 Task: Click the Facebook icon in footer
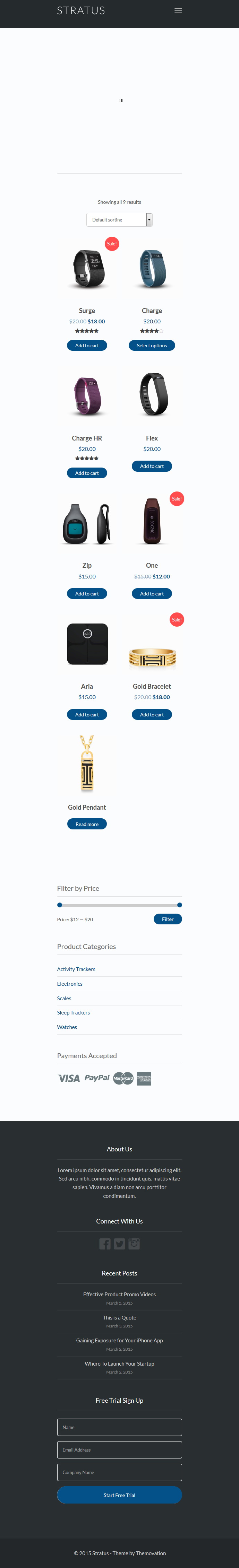[x=105, y=1244]
